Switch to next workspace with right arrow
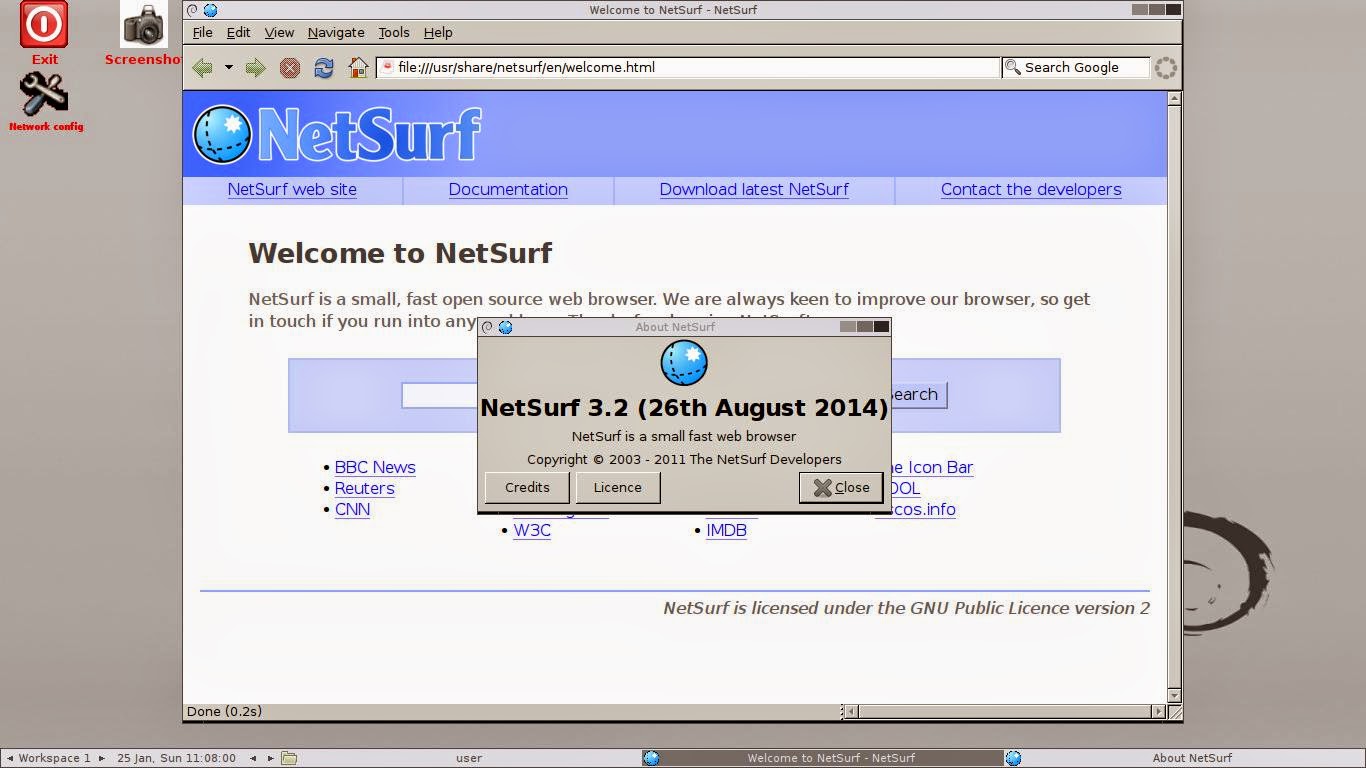Screen dimensions: 1366x768 (x=101, y=758)
